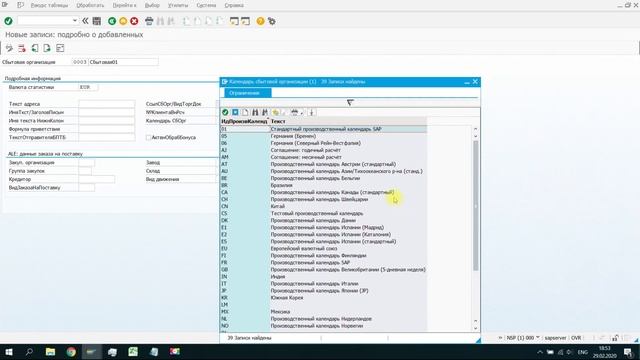Open the Обработать menu

[x=90, y=5]
